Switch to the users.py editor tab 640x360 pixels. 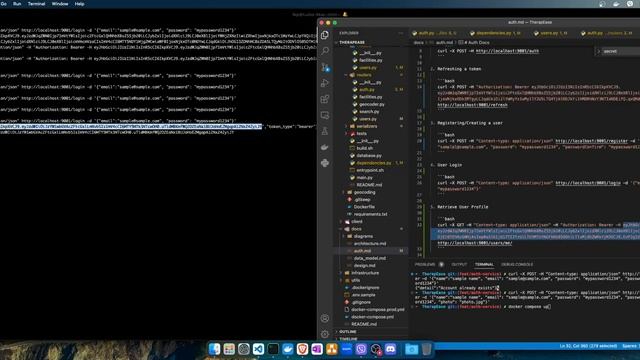click(550, 33)
